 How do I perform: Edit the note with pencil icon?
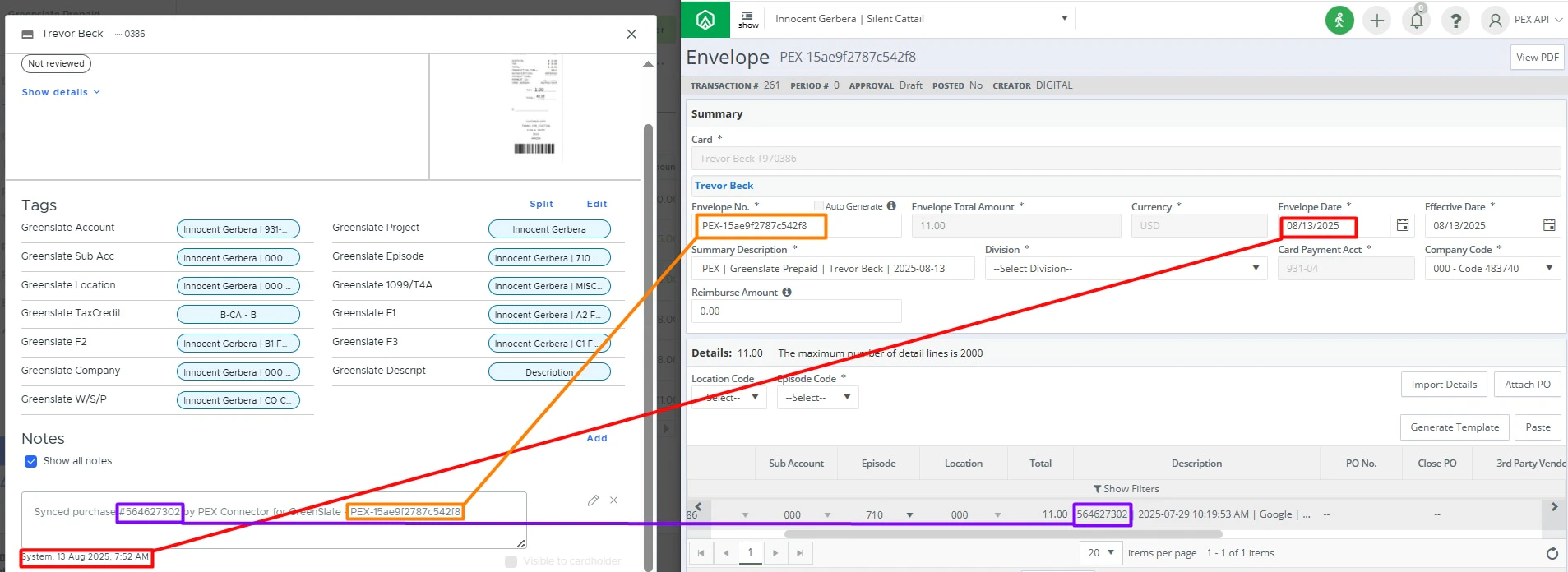[x=593, y=500]
